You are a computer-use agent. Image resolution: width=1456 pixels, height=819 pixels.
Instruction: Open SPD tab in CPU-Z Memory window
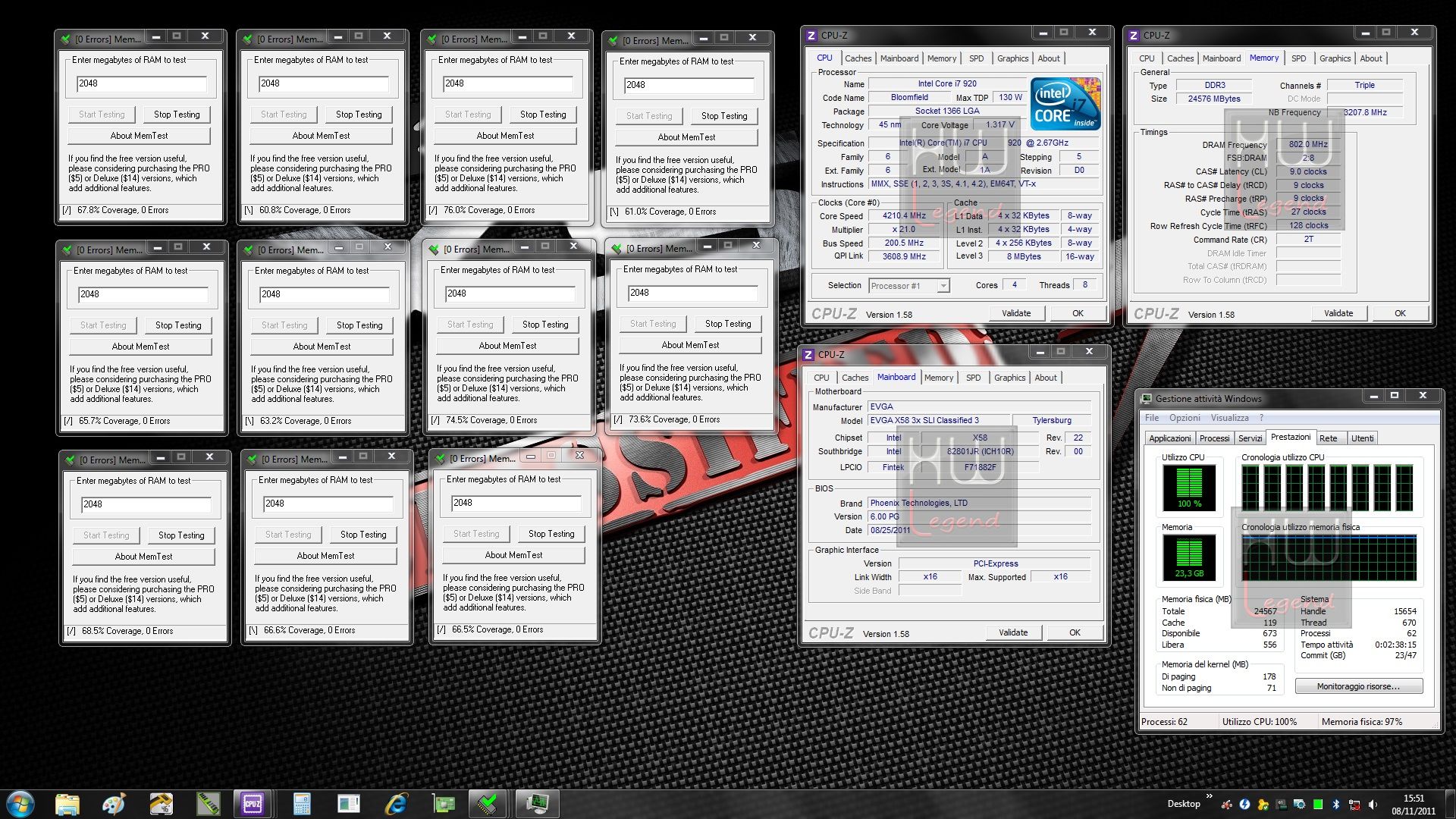[1298, 58]
